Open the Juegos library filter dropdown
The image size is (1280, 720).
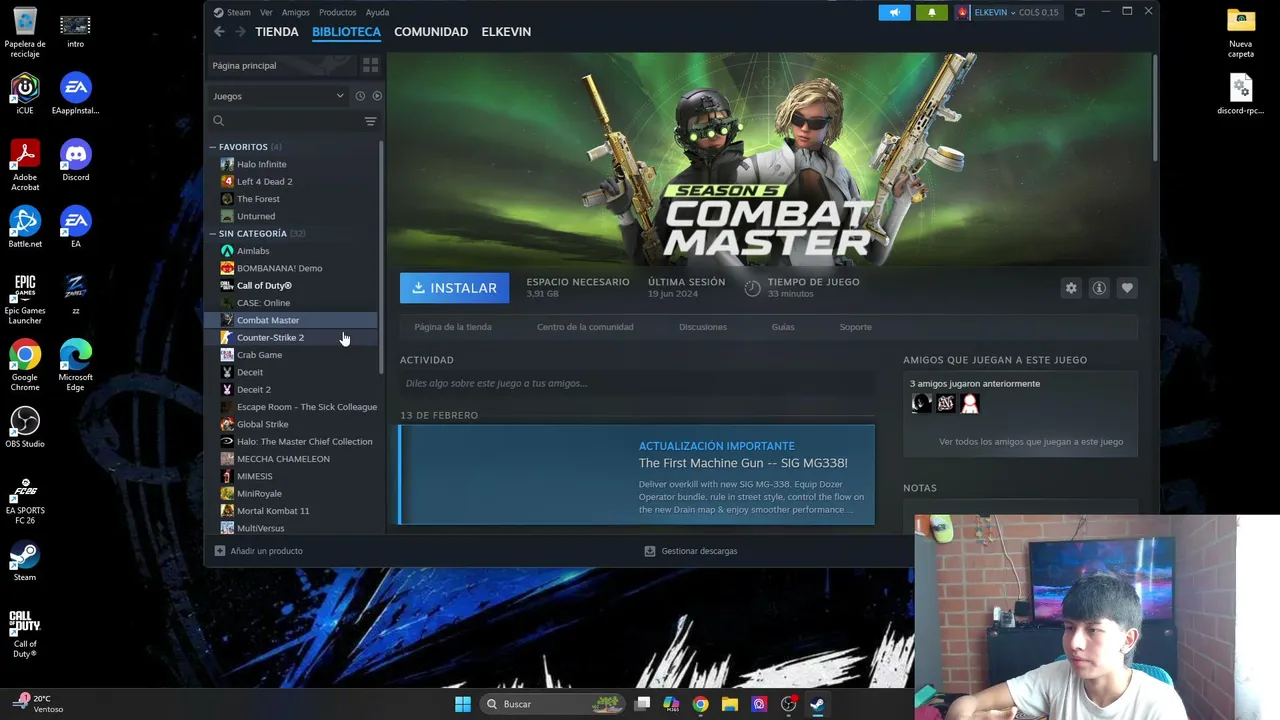coord(278,96)
